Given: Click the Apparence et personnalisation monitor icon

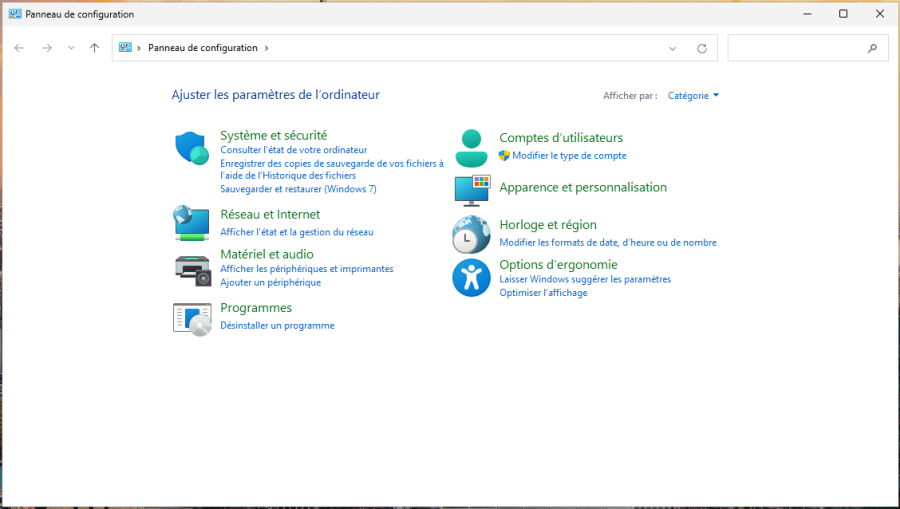Looking at the screenshot, I should (471, 188).
